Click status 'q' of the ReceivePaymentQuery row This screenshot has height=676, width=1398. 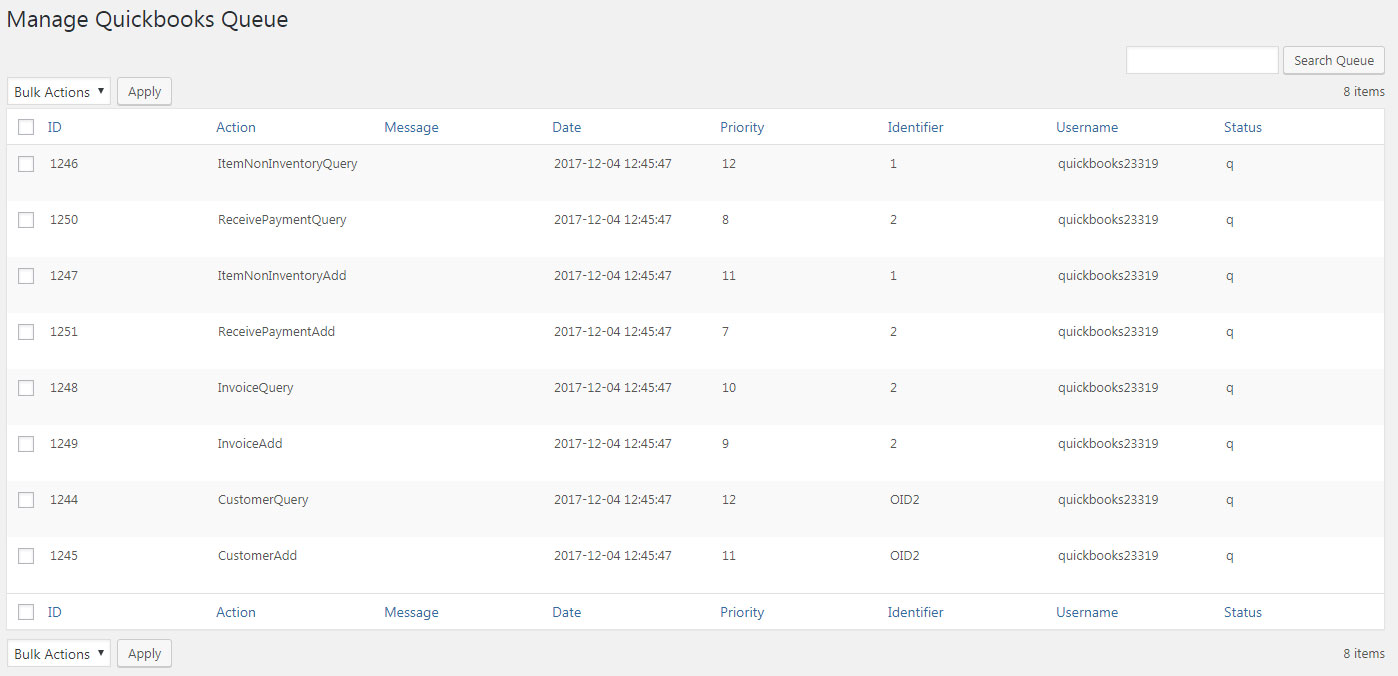pyautogui.click(x=1230, y=220)
